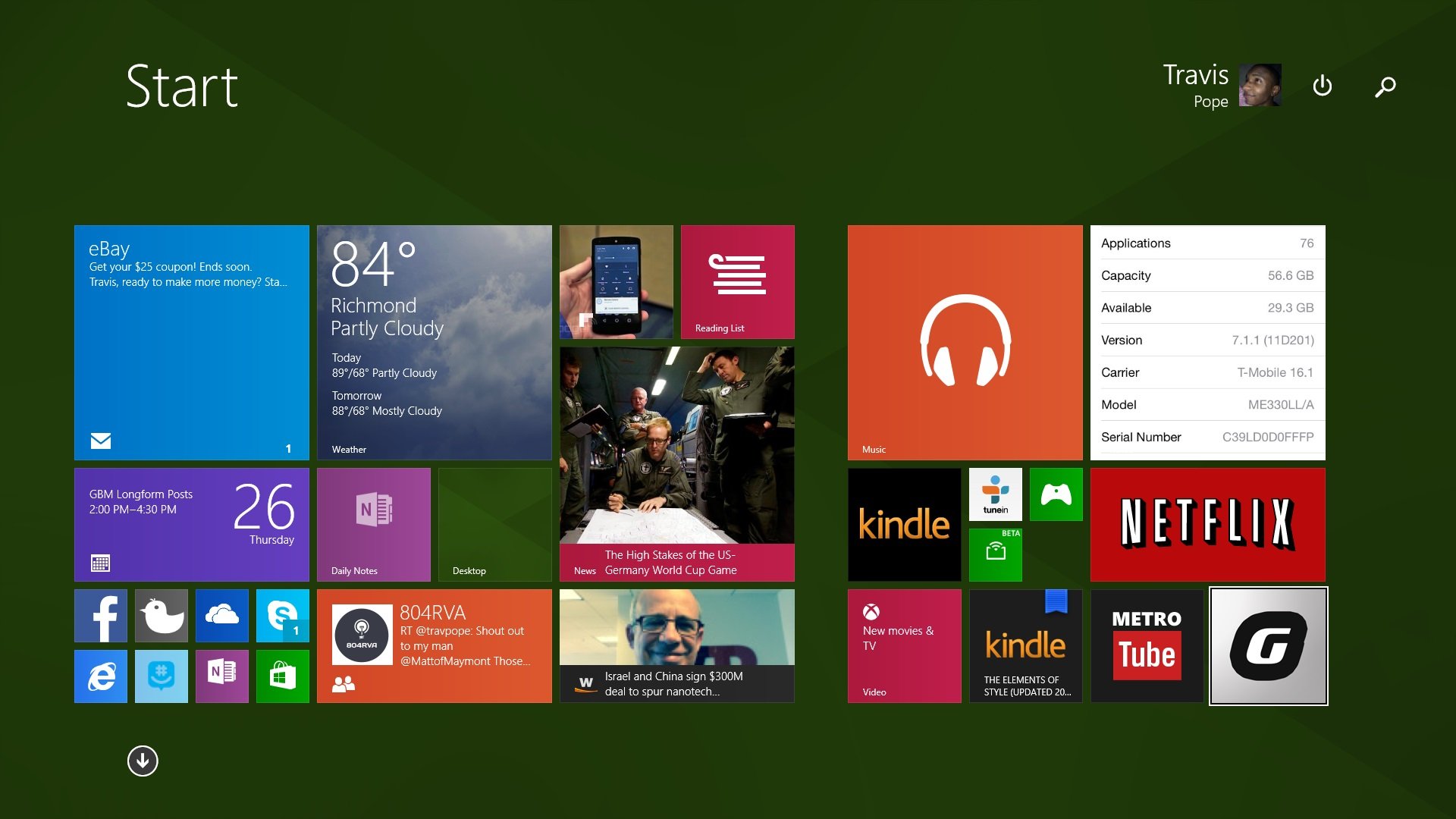The width and height of the screenshot is (1456, 819).
Task: Open the device info tile showing Applications
Action: (1208, 343)
